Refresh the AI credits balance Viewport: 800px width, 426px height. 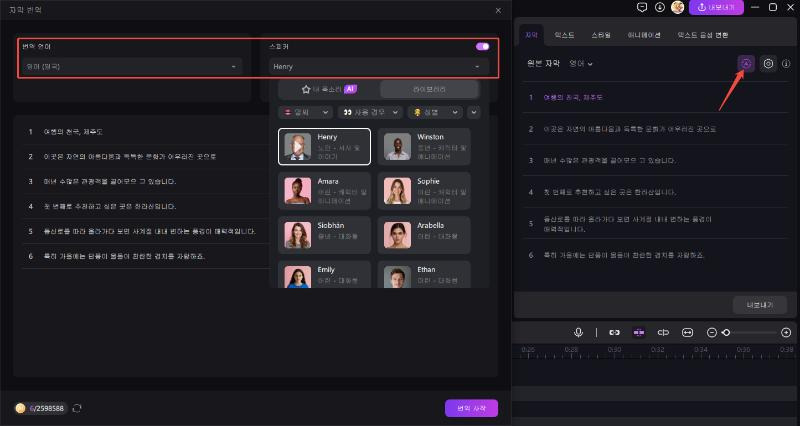[77, 408]
